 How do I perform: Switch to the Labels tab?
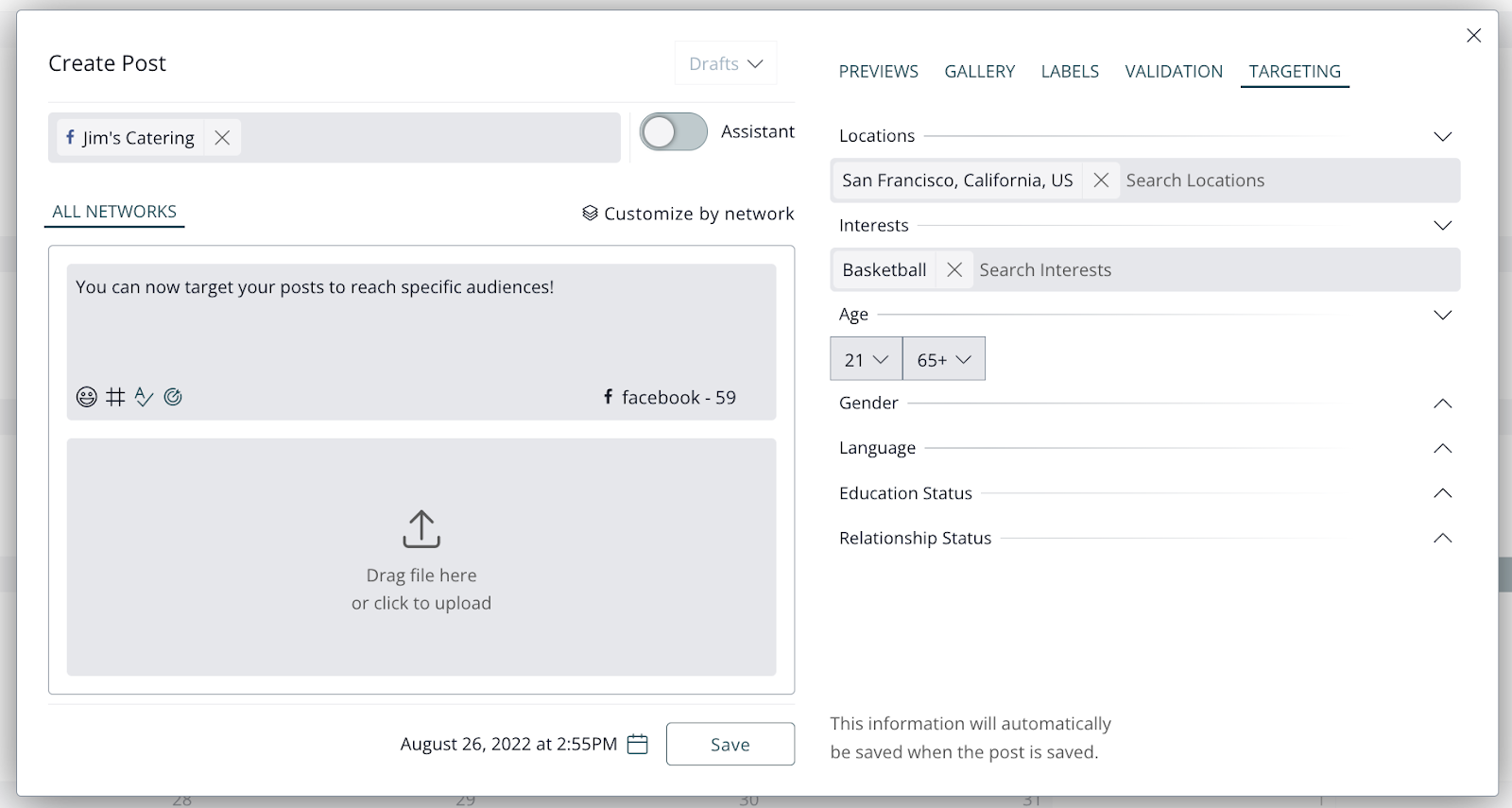1070,72
